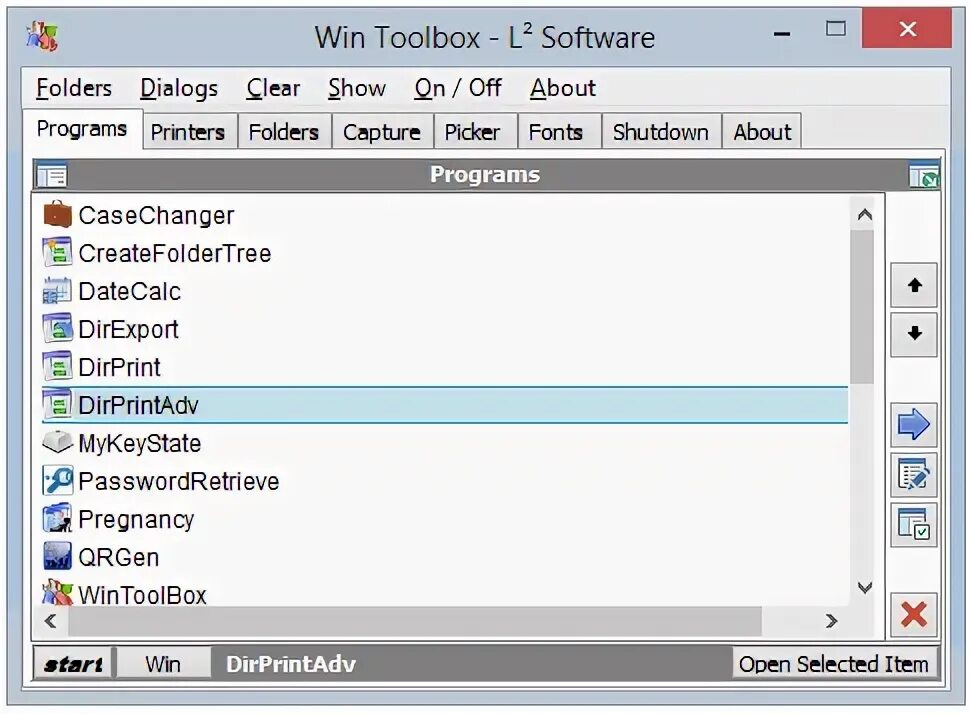Select DateCalc in the list
970x714 pixels.
pyautogui.click(x=444, y=291)
